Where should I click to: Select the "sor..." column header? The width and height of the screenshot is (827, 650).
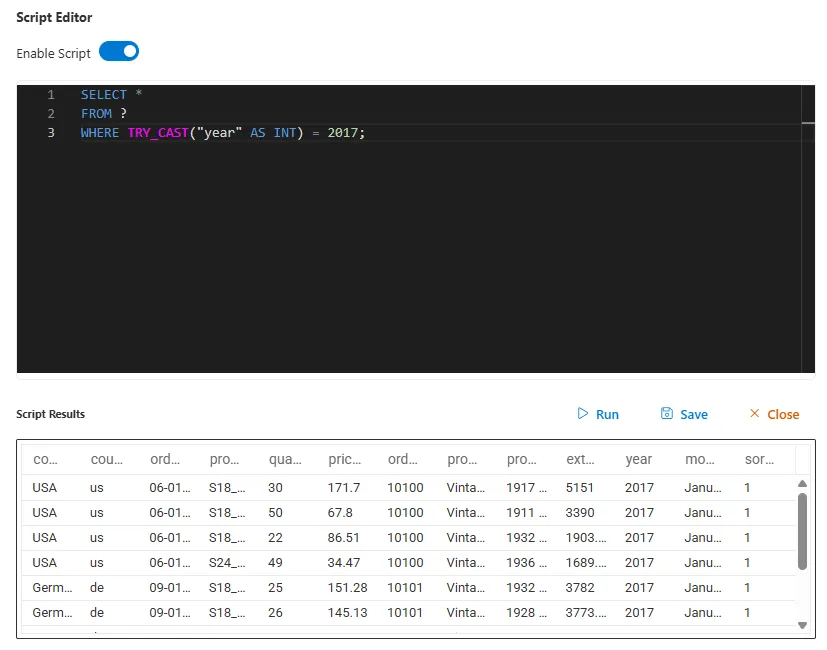point(759,460)
